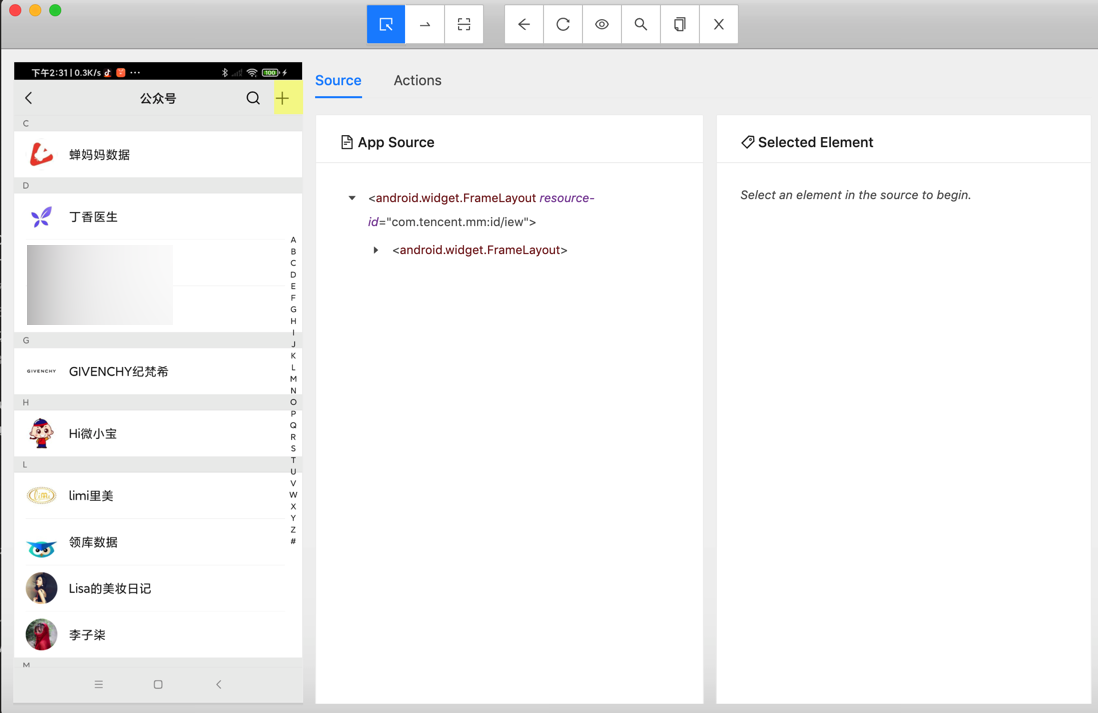This screenshot has width=1098, height=713.
Task: Click the limi里美 gold logo
Action: coord(41,496)
